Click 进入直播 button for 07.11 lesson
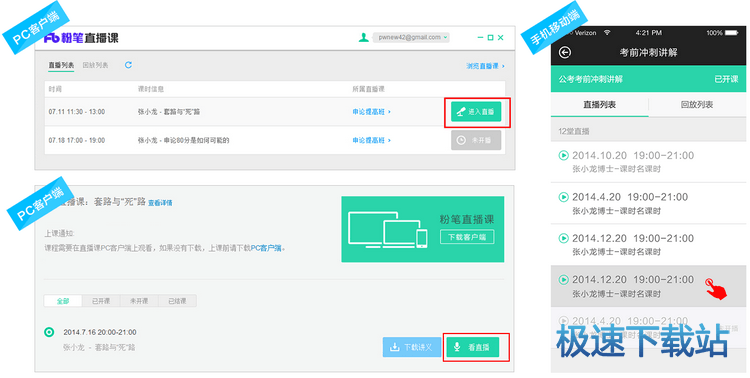This screenshot has height=378, width=750. point(476,112)
